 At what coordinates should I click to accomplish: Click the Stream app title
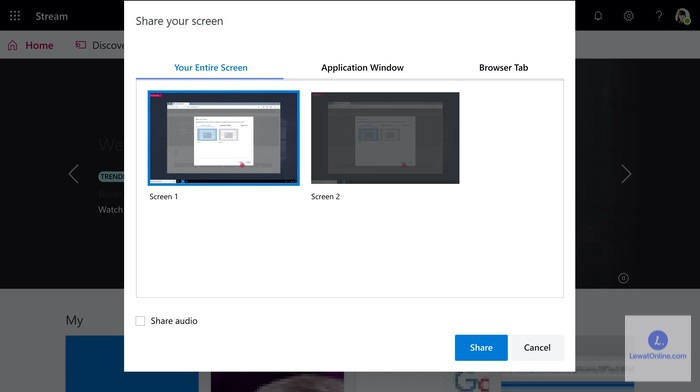[52, 17]
